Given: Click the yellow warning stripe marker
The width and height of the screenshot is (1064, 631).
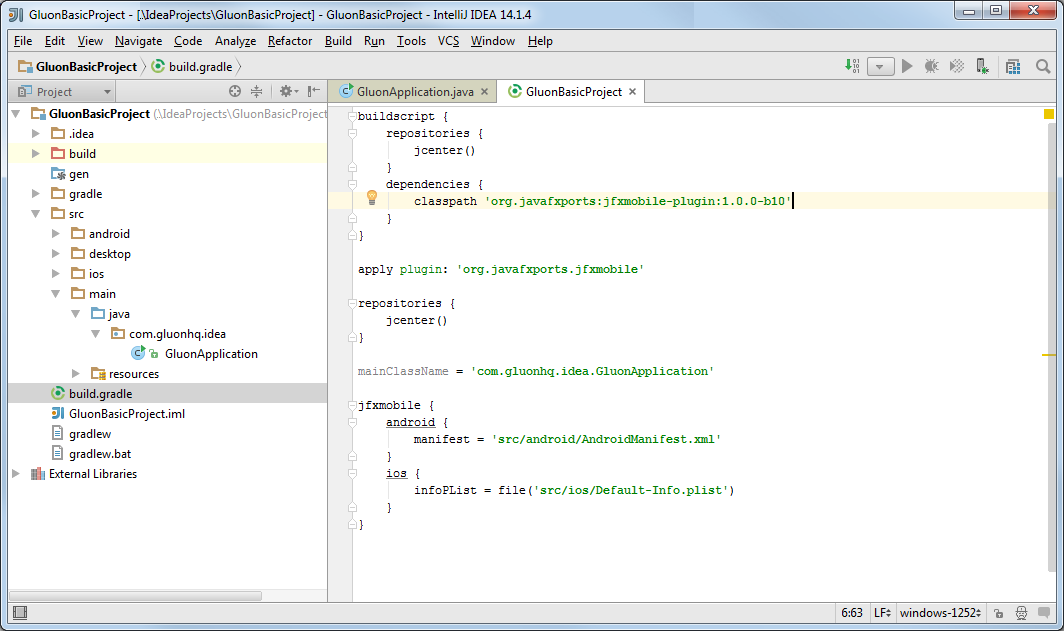Looking at the screenshot, I should tap(1049, 355).
